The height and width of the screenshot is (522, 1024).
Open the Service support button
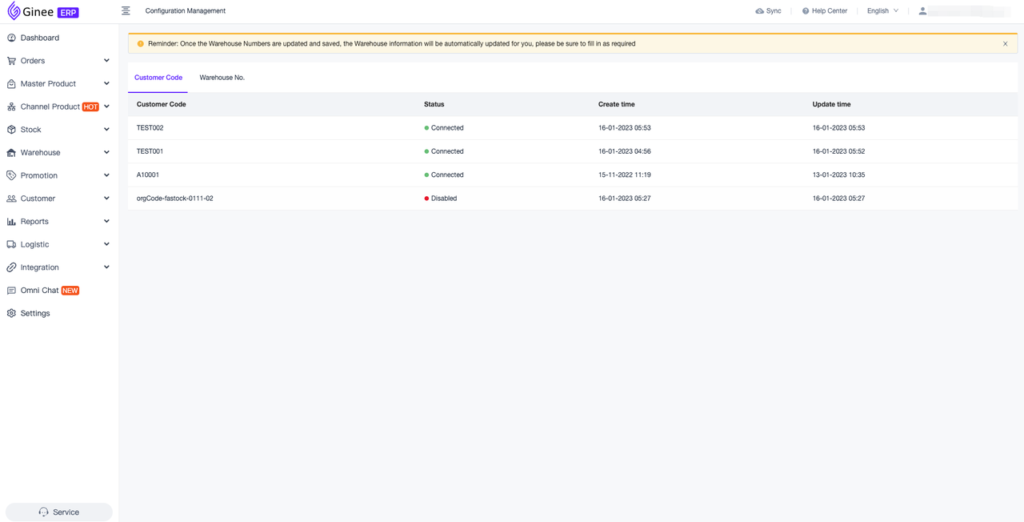(x=59, y=512)
